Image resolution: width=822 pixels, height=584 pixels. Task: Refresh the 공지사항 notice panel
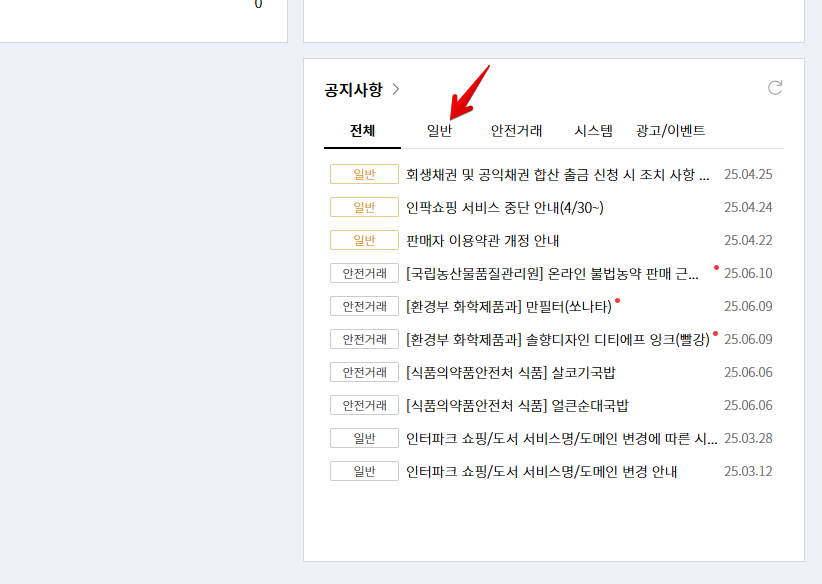point(775,88)
